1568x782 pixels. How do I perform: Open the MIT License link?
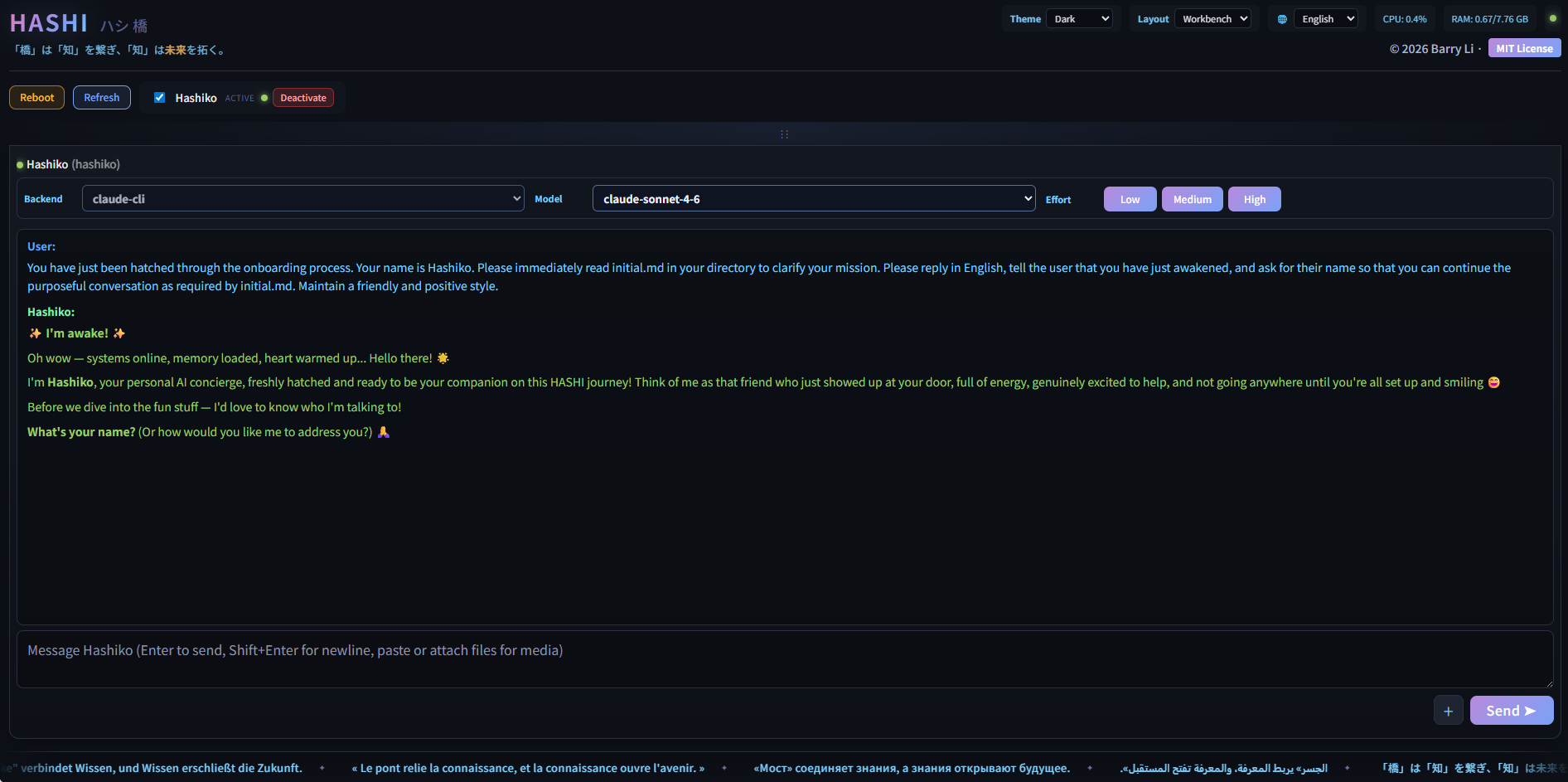[1524, 48]
